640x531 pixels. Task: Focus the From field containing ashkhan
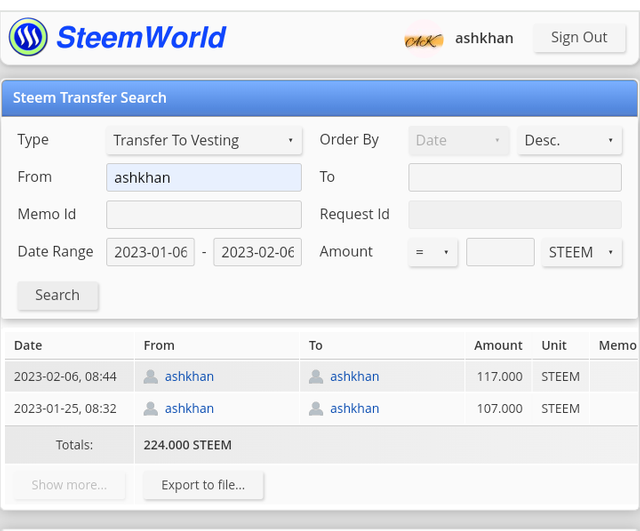[x=204, y=178]
